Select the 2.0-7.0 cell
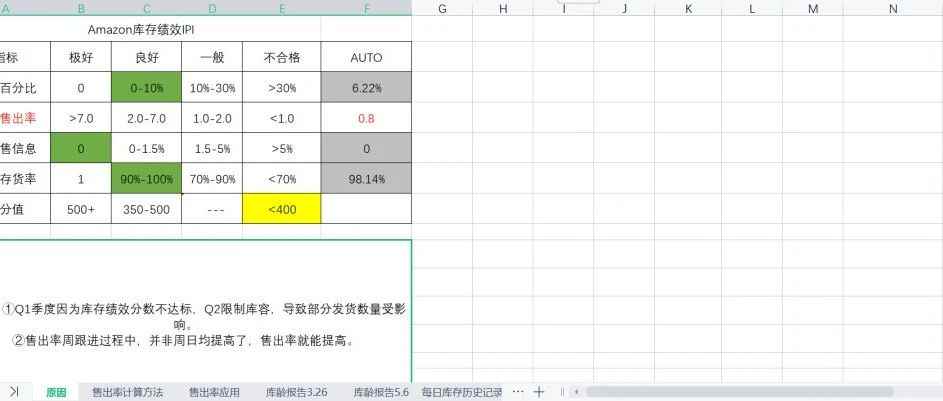943x401 pixels. 146,118
